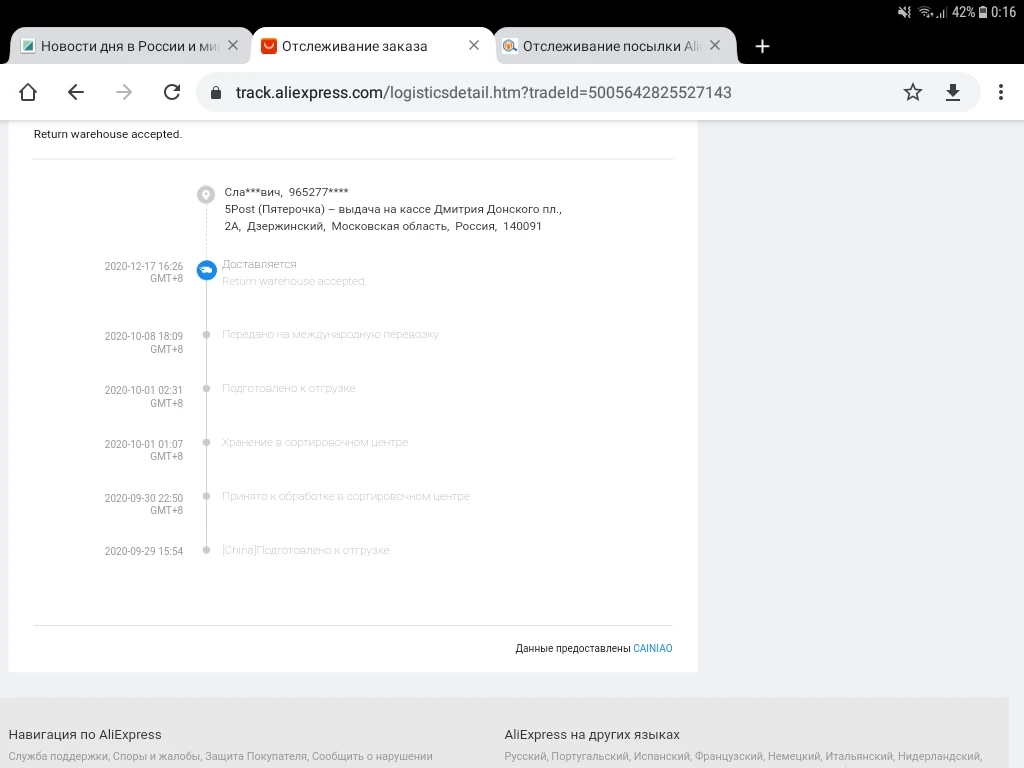This screenshot has width=1024, height=768.
Task: Select Передано на международную перевозку entry
Action: 330,334
